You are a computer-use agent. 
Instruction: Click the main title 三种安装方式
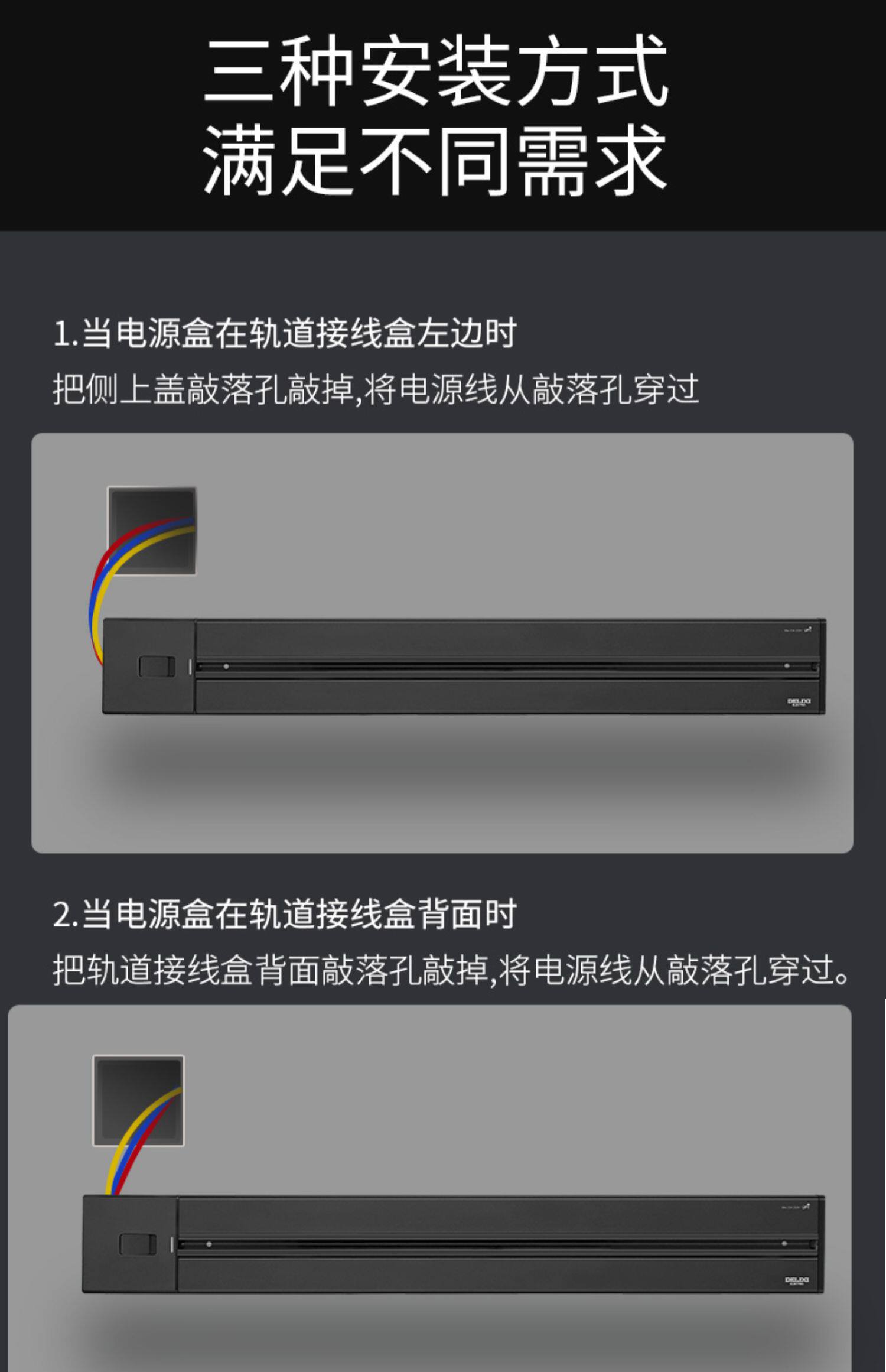(436, 70)
